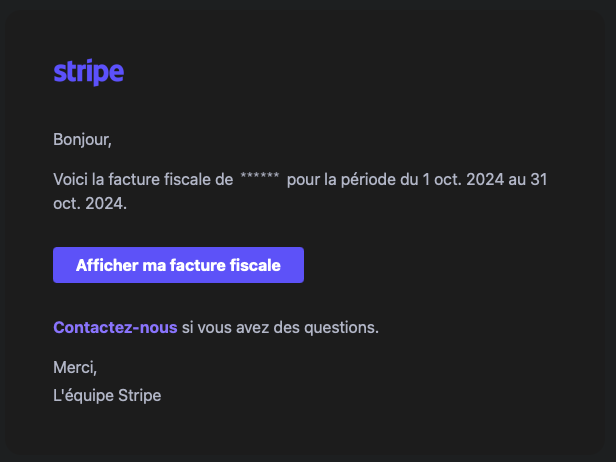Follow the Contactez-nous link

pyautogui.click(x=115, y=327)
